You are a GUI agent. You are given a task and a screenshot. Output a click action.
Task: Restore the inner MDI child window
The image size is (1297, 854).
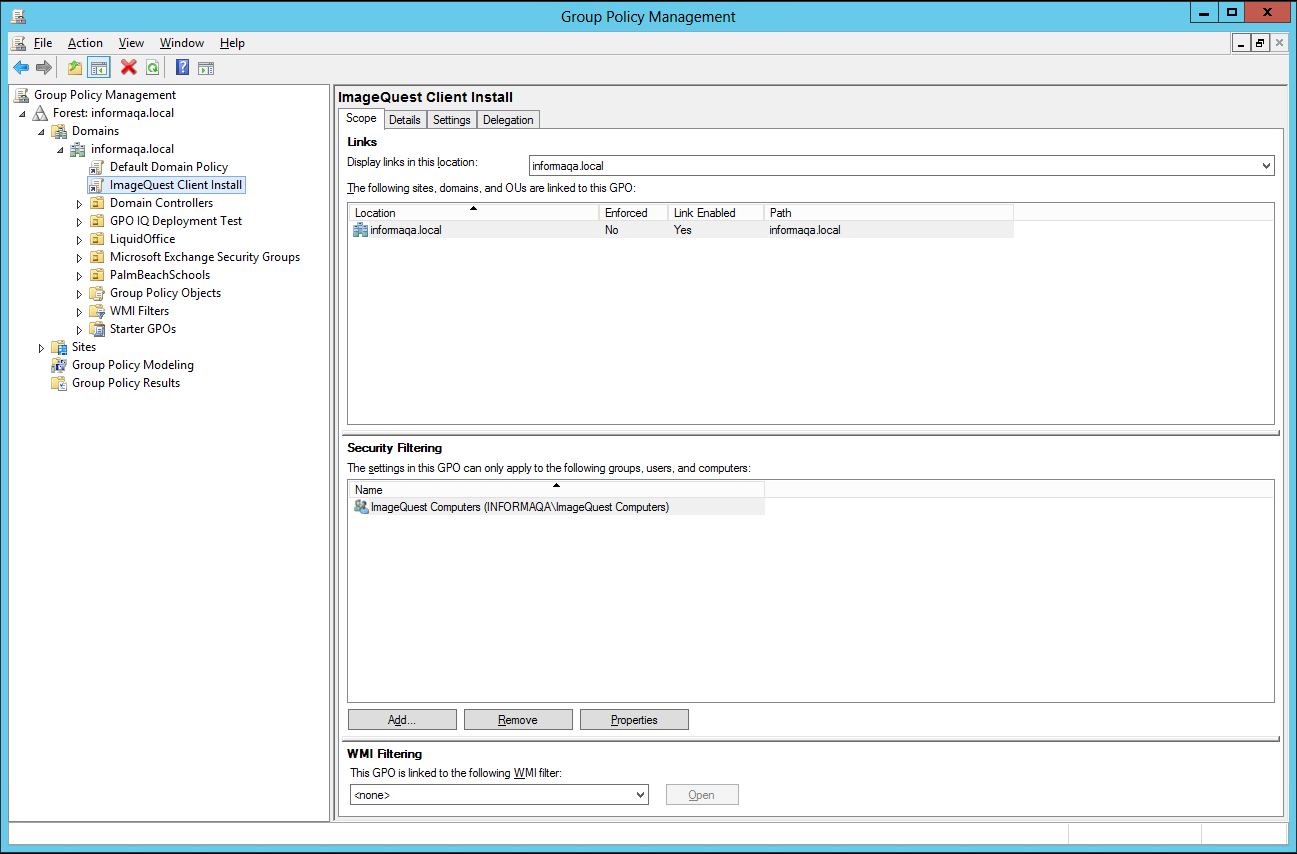[1259, 43]
